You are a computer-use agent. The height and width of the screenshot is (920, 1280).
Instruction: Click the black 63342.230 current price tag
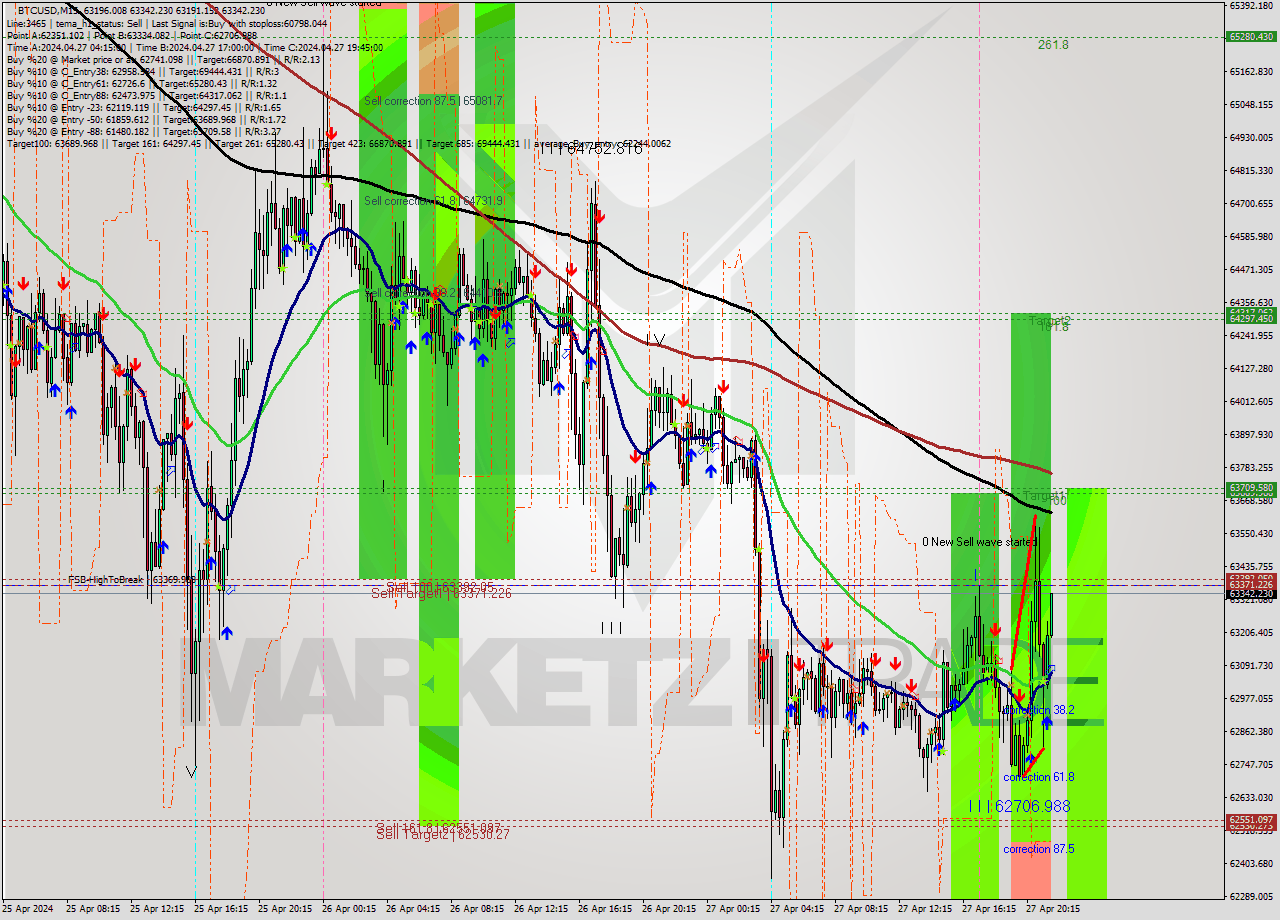pos(1250,594)
